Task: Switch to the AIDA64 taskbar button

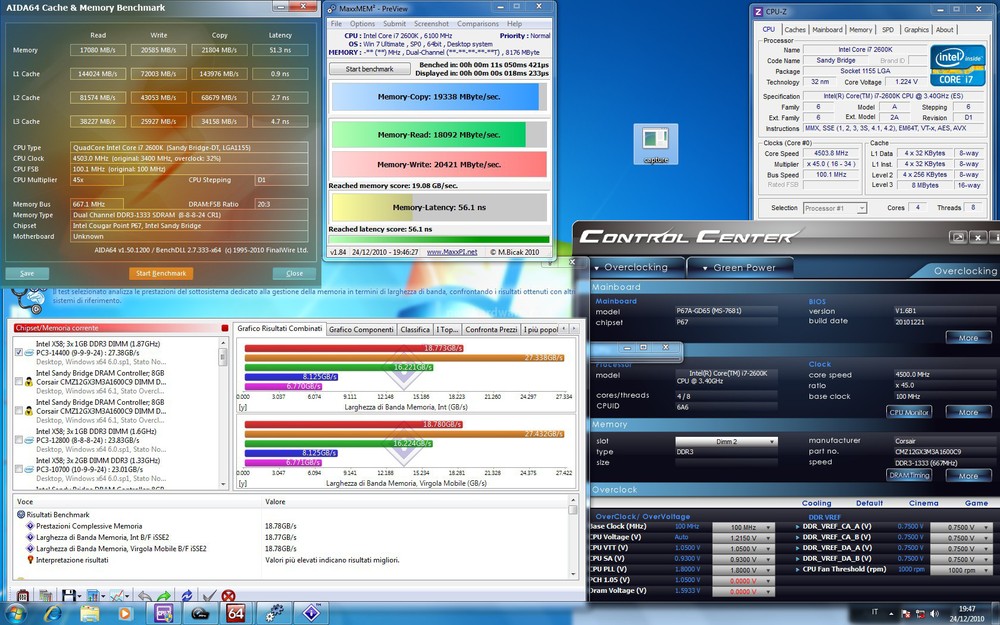Action: [x=237, y=614]
